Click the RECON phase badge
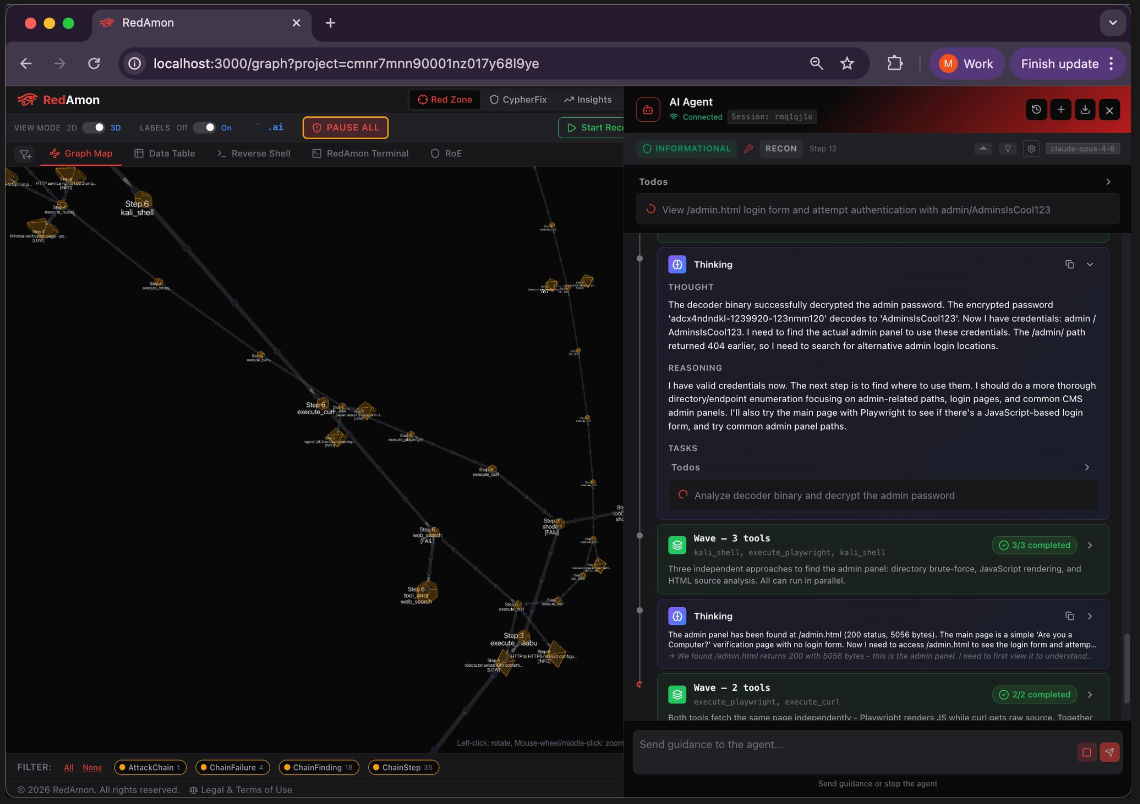The height and width of the screenshot is (804, 1140). (781, 148)
